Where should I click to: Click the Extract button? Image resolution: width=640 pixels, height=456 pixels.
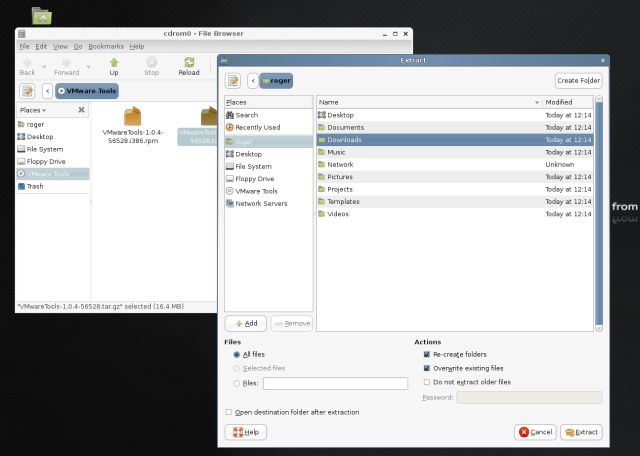(581, 432)
